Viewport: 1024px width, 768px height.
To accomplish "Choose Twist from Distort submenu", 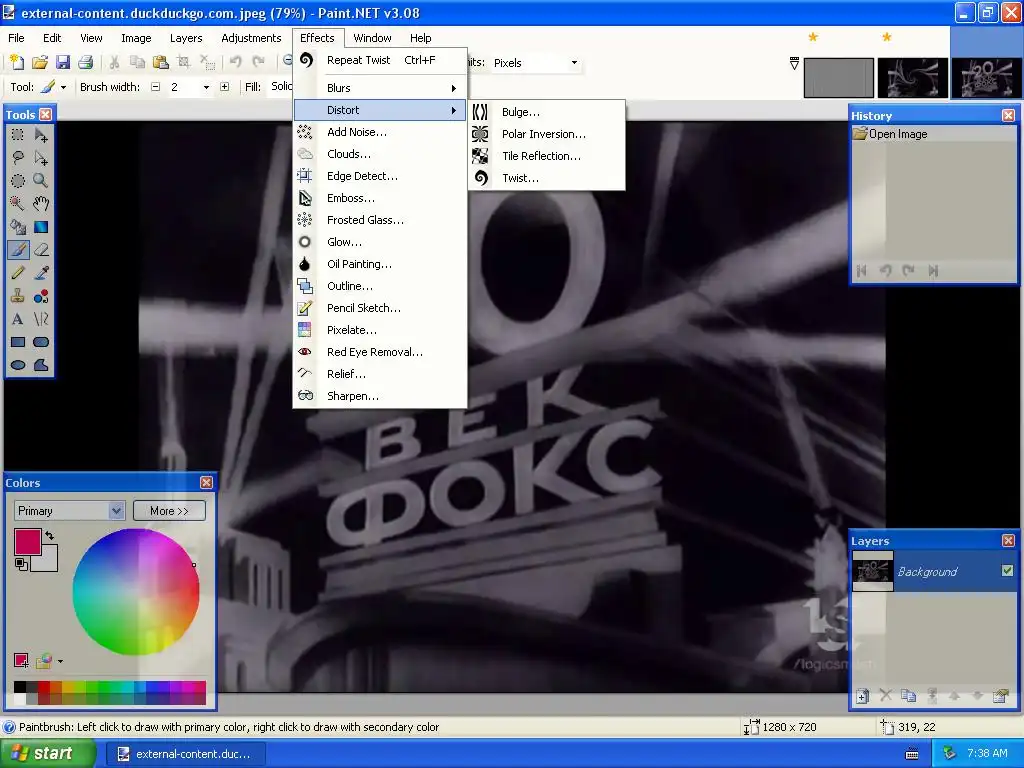I will [547, 178].
